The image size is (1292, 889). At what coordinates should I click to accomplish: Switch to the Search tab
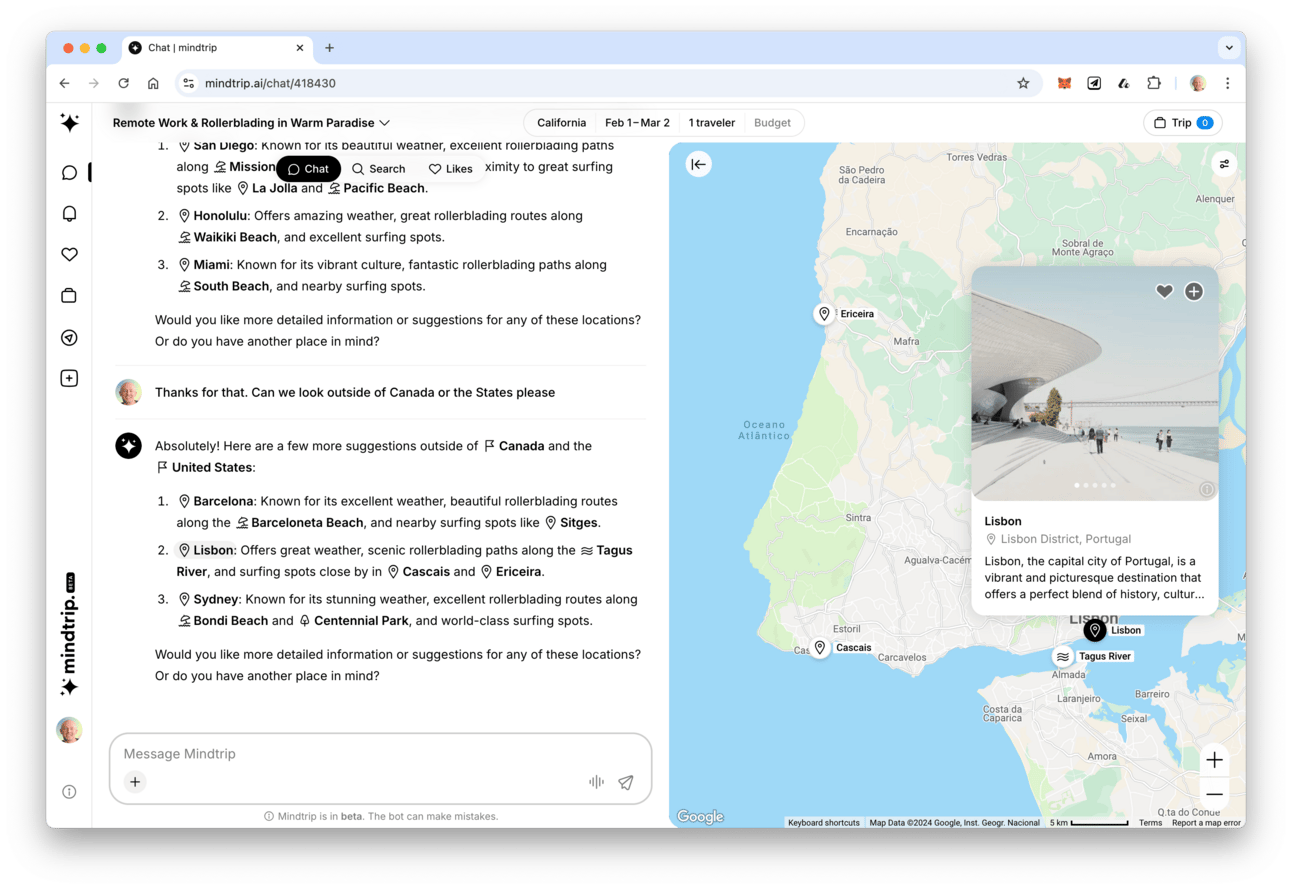point(378,169)
